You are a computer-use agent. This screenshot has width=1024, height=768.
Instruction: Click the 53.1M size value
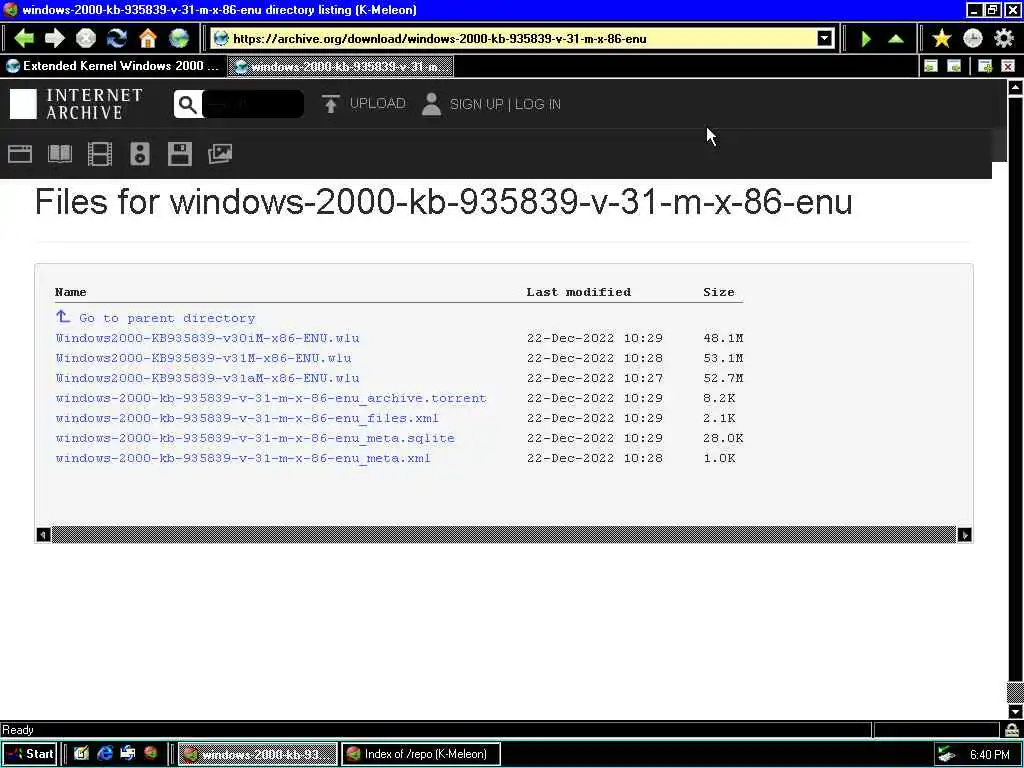point(723,359)
